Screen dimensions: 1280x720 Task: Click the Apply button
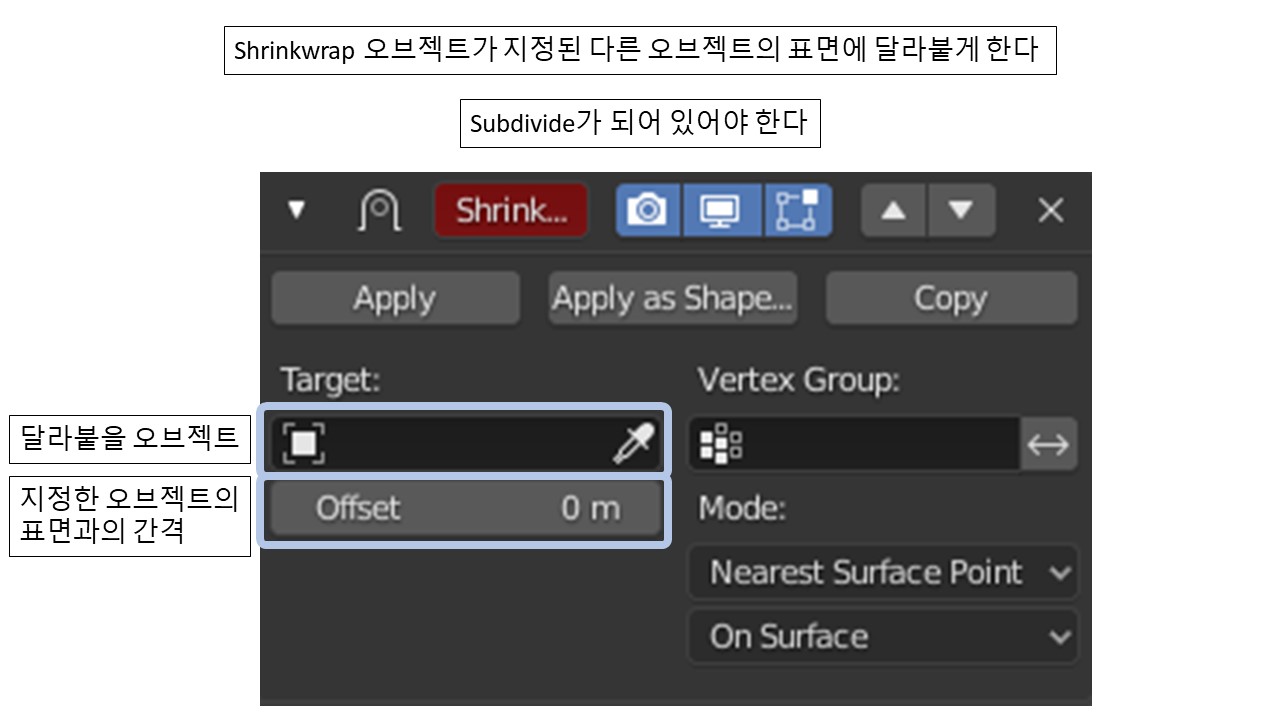point(395,297)
